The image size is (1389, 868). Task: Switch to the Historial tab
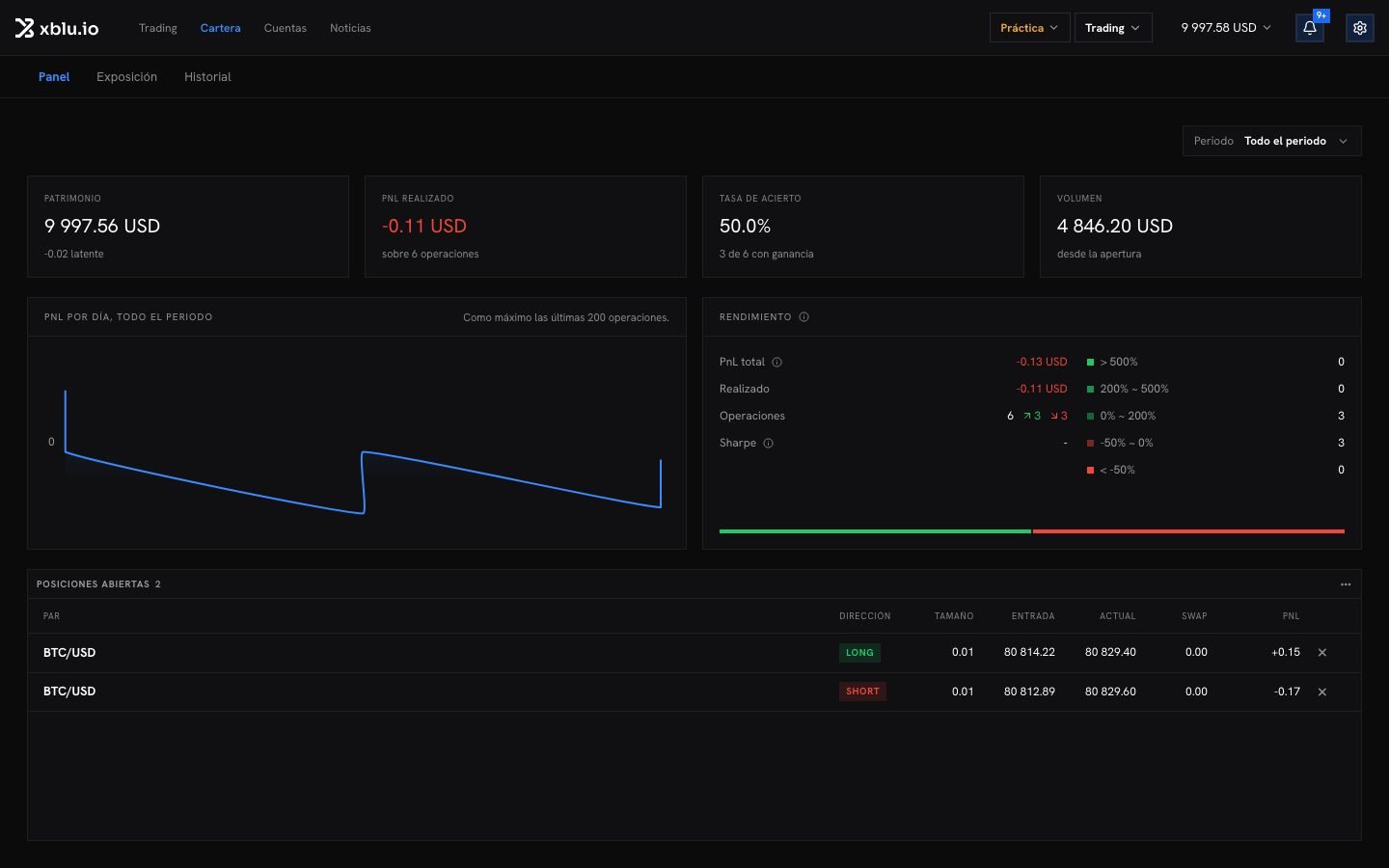point(207,77)
